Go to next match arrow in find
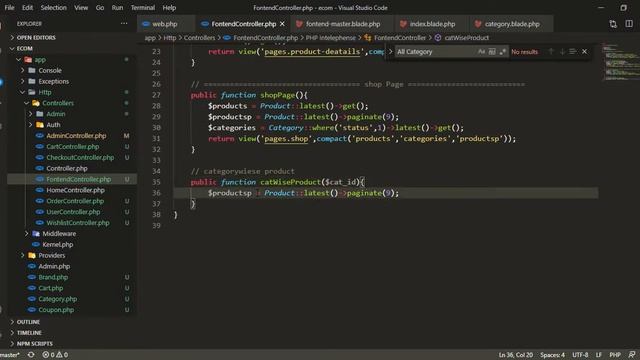640x360 pixels. click(562, 52)
